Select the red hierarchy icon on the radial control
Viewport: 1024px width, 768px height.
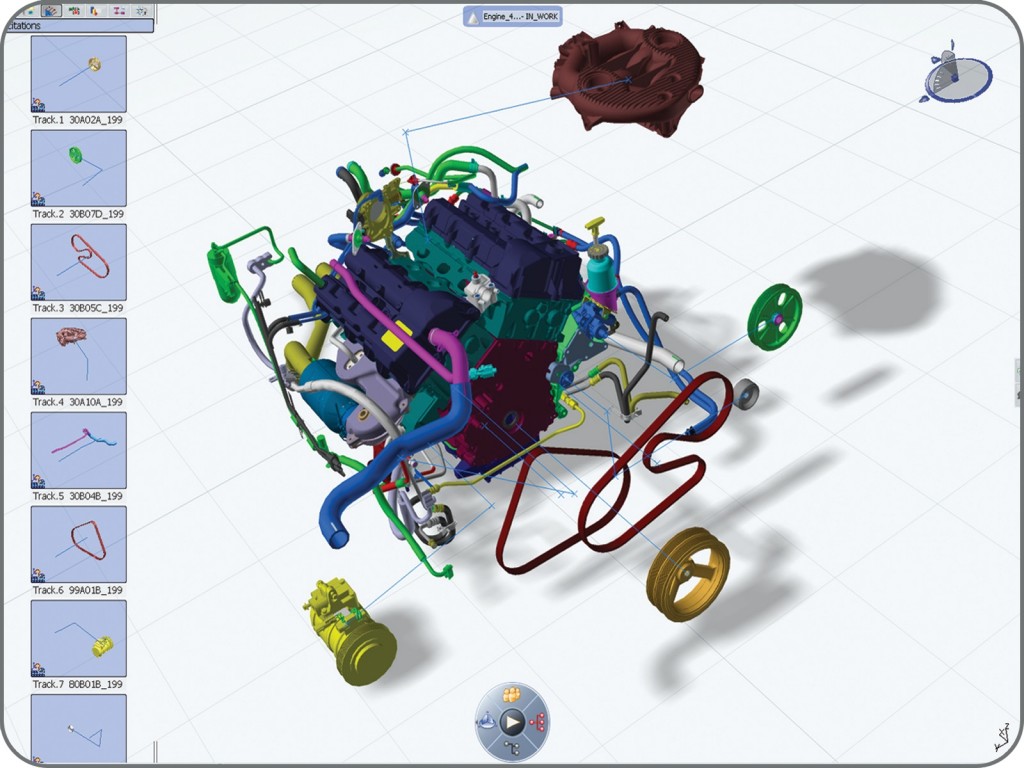(x=536, y=721)
